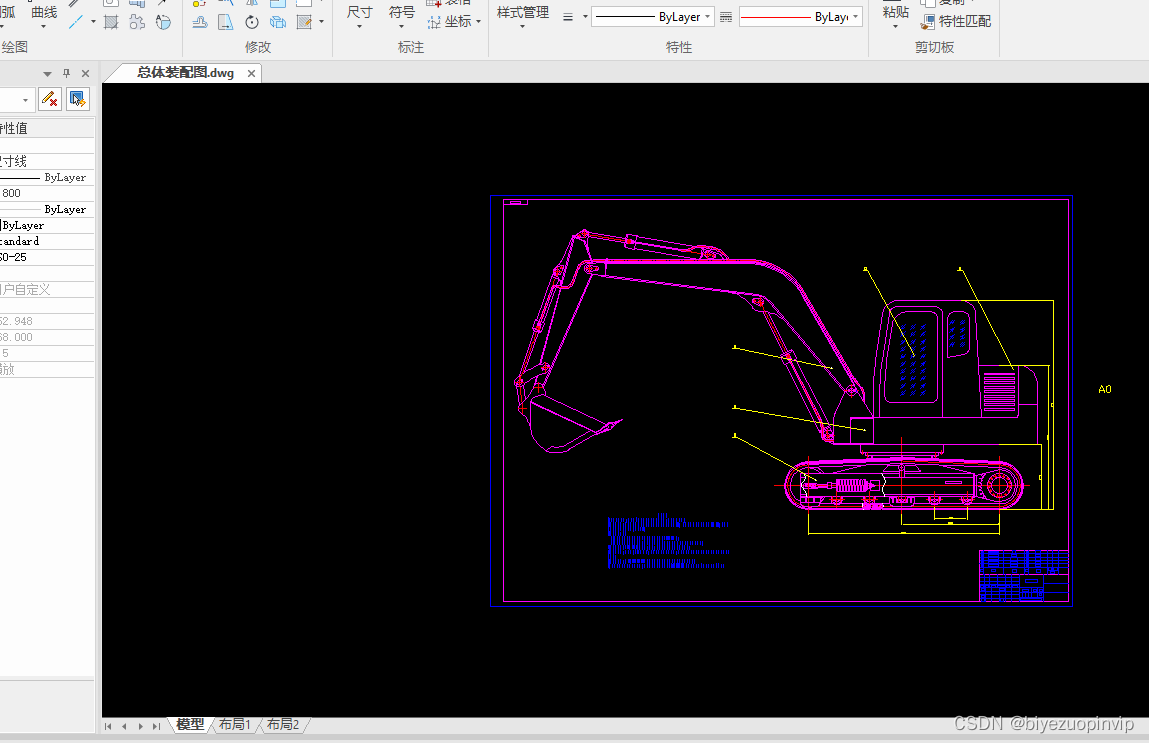Choose the offset tool in Modify group
The image size is (1149, 743).
coord(199,22)
